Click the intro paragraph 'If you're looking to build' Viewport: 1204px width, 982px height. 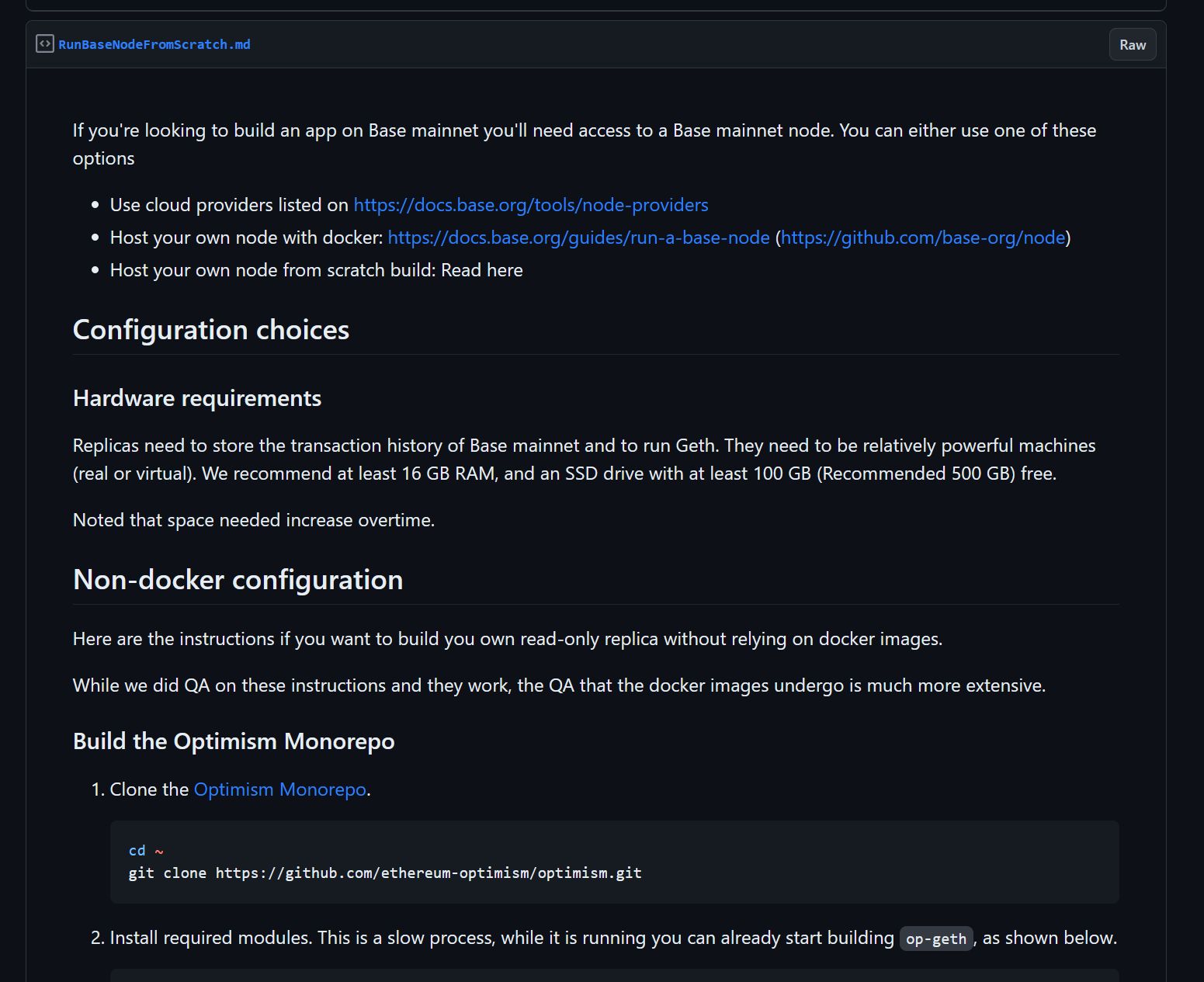(585, 144)
